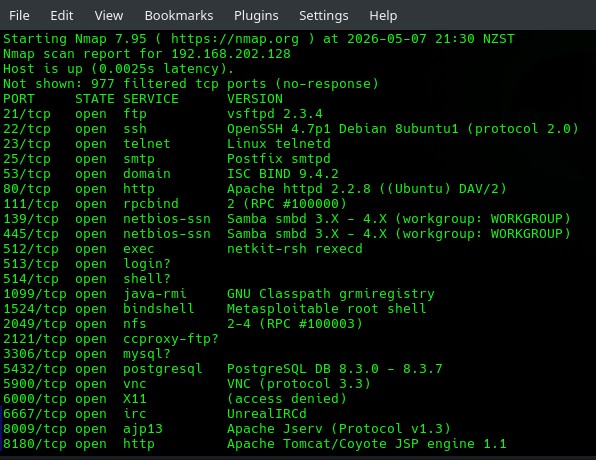
Task: Click '2 (RPC #100000)' version text
Action: click(x=287, y=204)
